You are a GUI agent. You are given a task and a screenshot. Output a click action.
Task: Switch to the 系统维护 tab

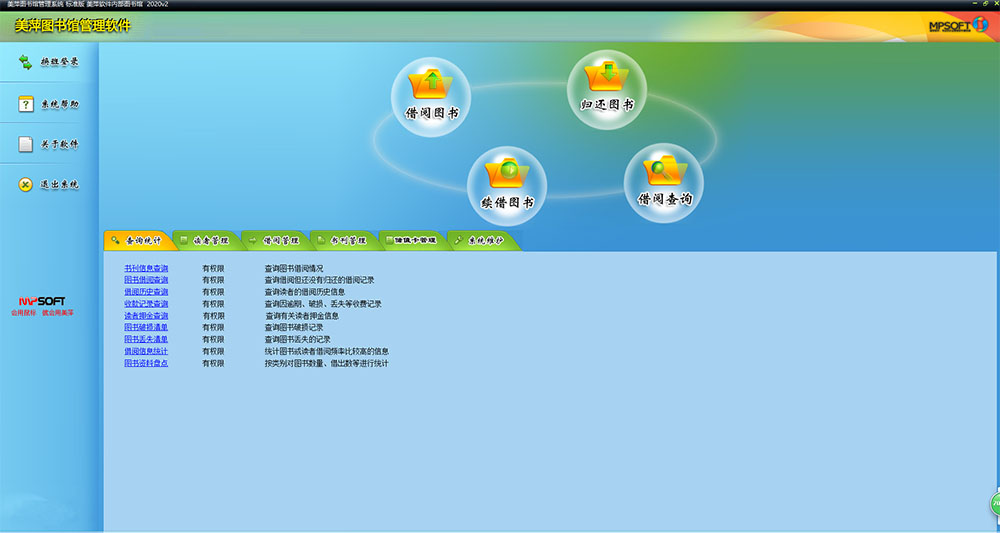[481, 241]
